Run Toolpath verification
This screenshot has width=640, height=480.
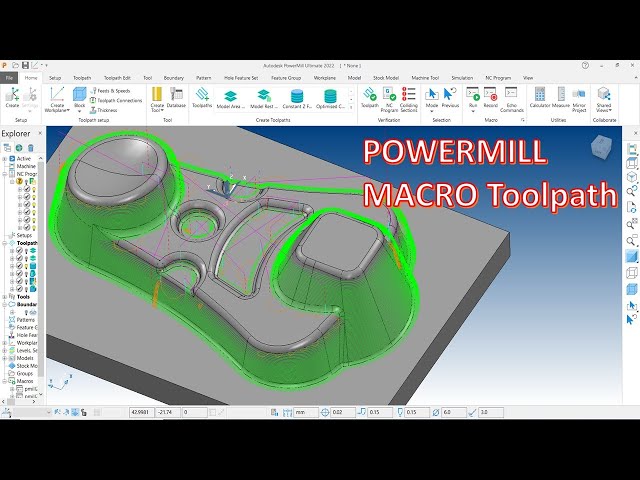coord(370,98)
